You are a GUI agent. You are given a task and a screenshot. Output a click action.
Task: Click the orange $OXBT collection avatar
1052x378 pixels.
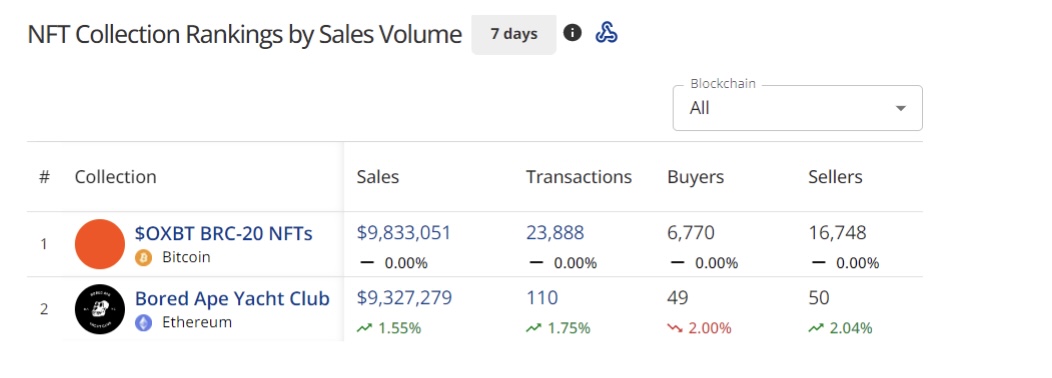click(x=99, y=244)
